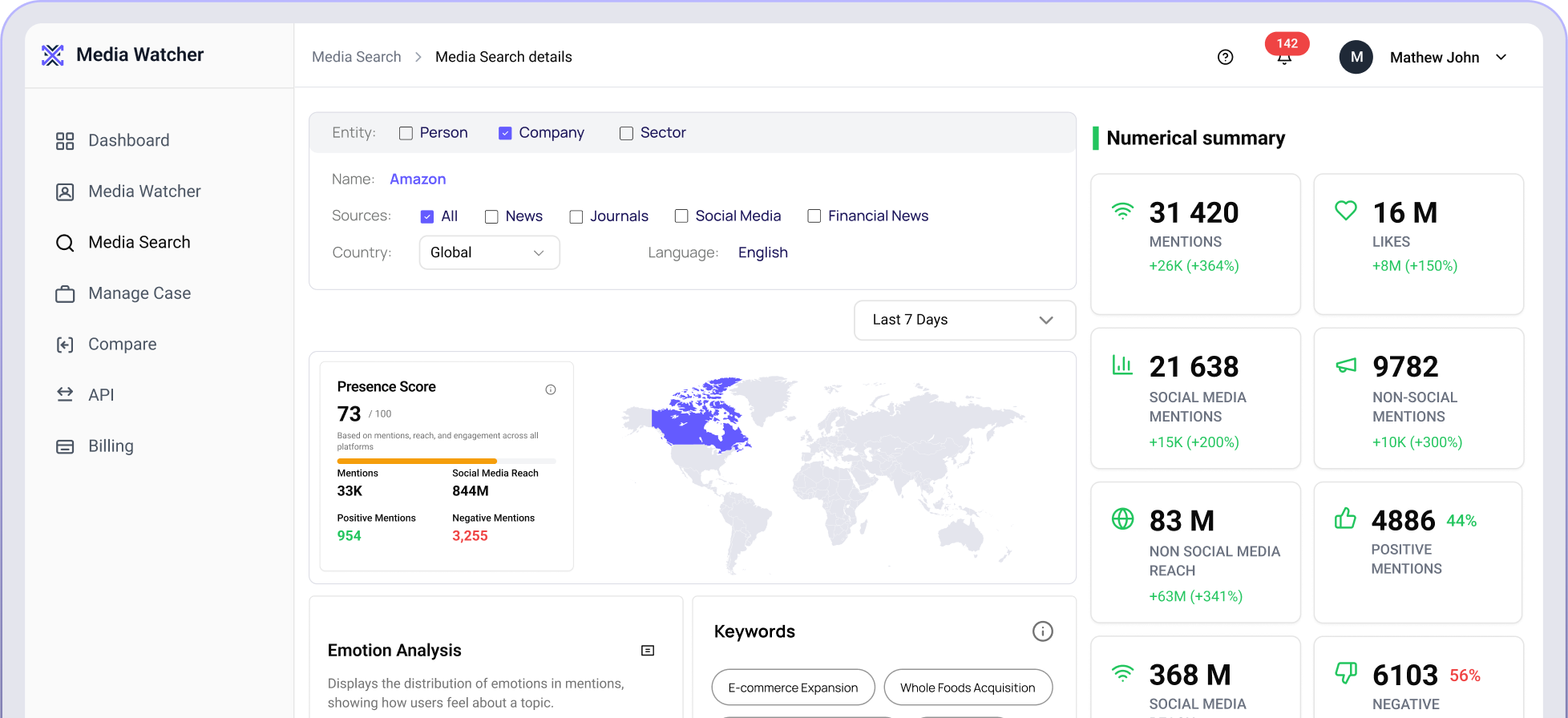The width and height of the screenshot is (1568, 718).
Task: Click the 954 positive mentions value
Action: tap(349, 536)
